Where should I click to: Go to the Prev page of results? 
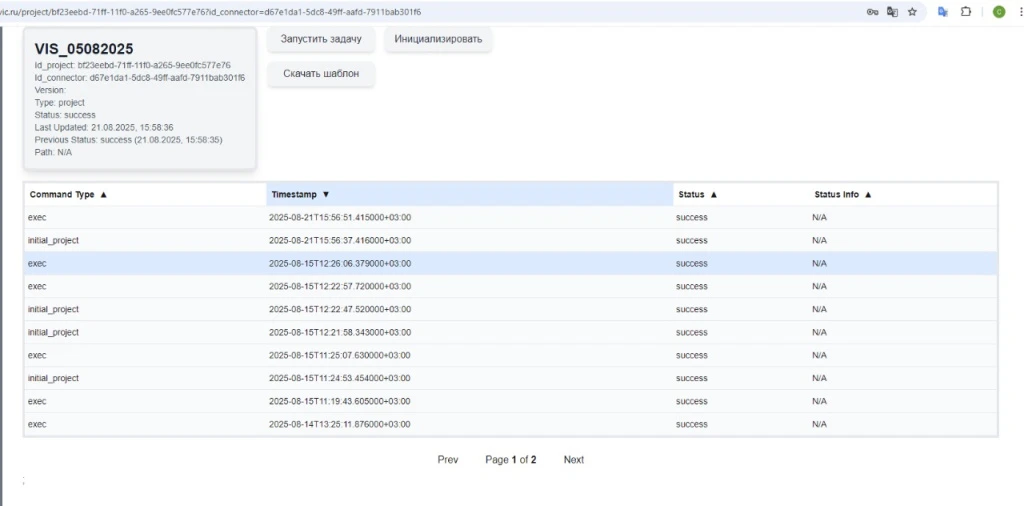448,460
